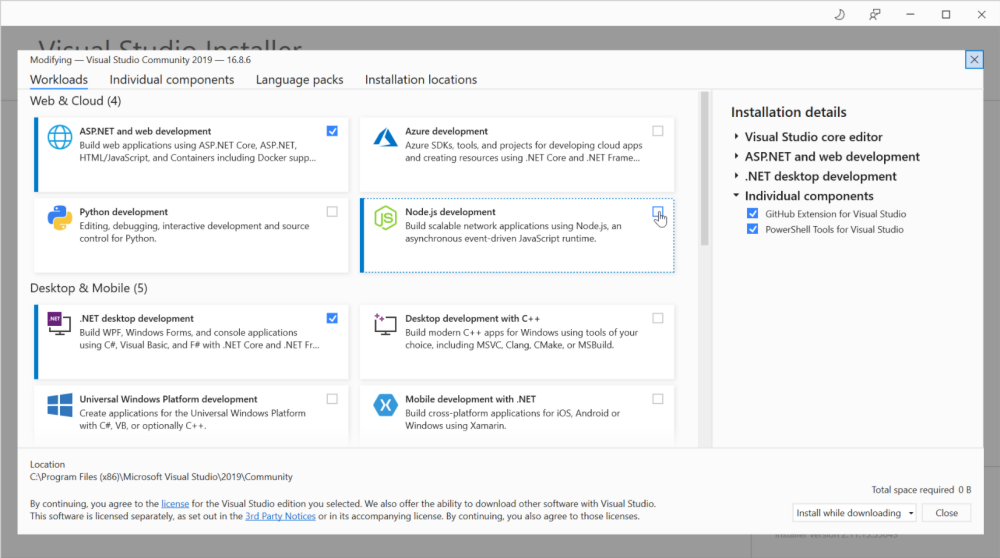Collapse the Individual components section
The image size is (1000, 558).
pos(736,195)
